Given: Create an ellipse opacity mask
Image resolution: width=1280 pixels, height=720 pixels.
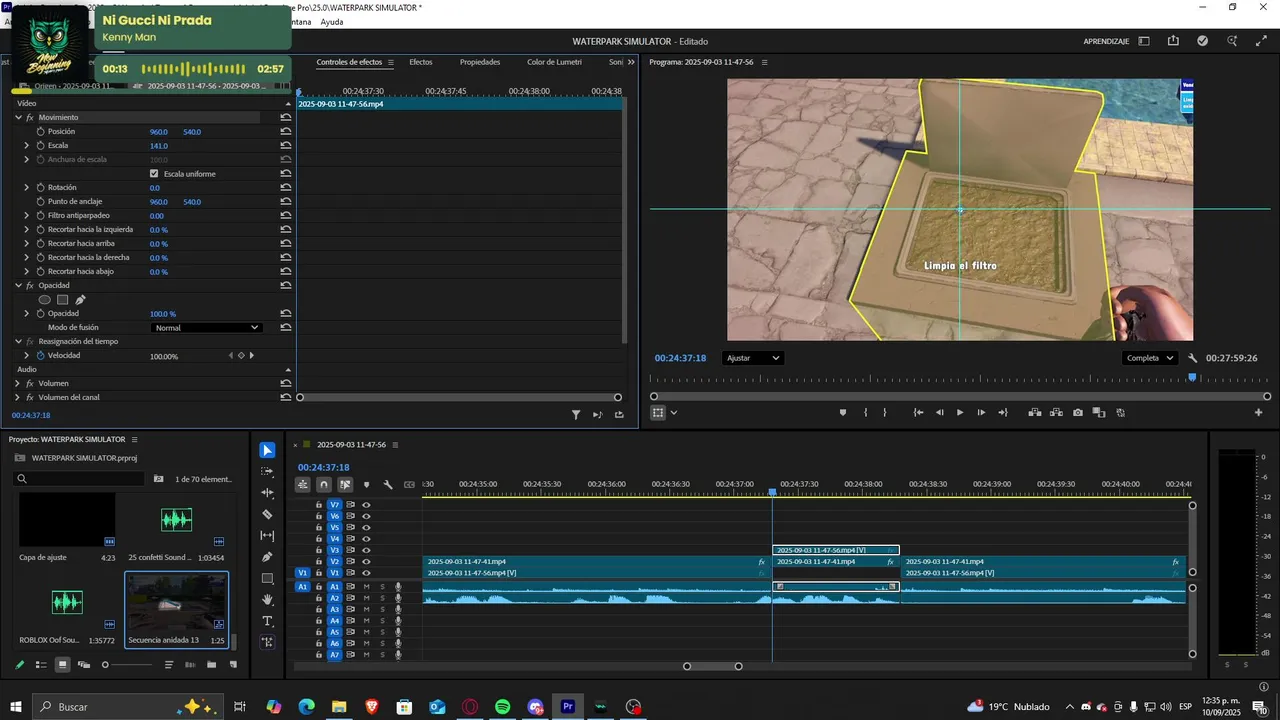Looking at the screenshot, I should (44, 300).
